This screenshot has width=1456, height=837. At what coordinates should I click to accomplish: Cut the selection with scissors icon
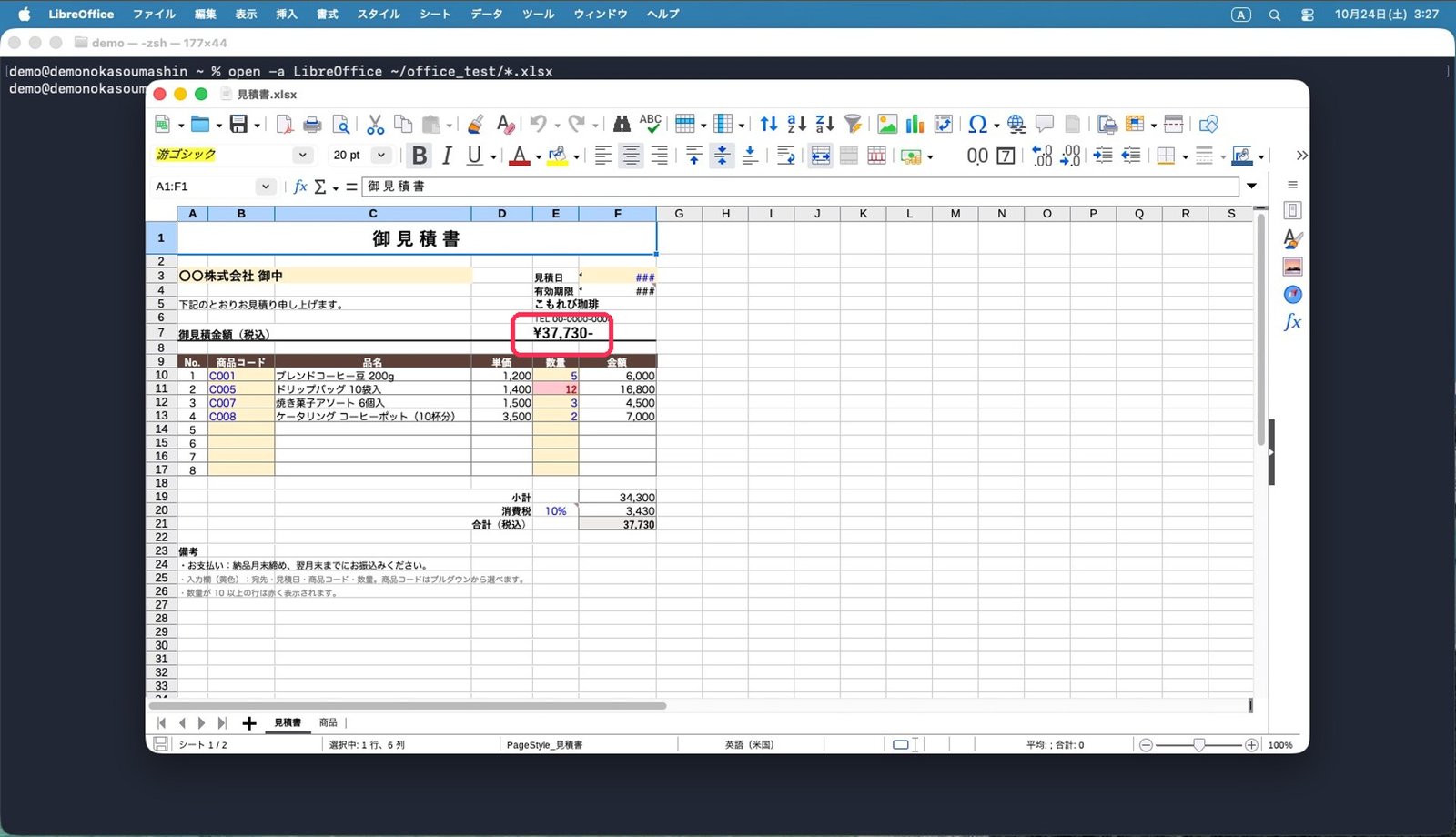point(375,125)
